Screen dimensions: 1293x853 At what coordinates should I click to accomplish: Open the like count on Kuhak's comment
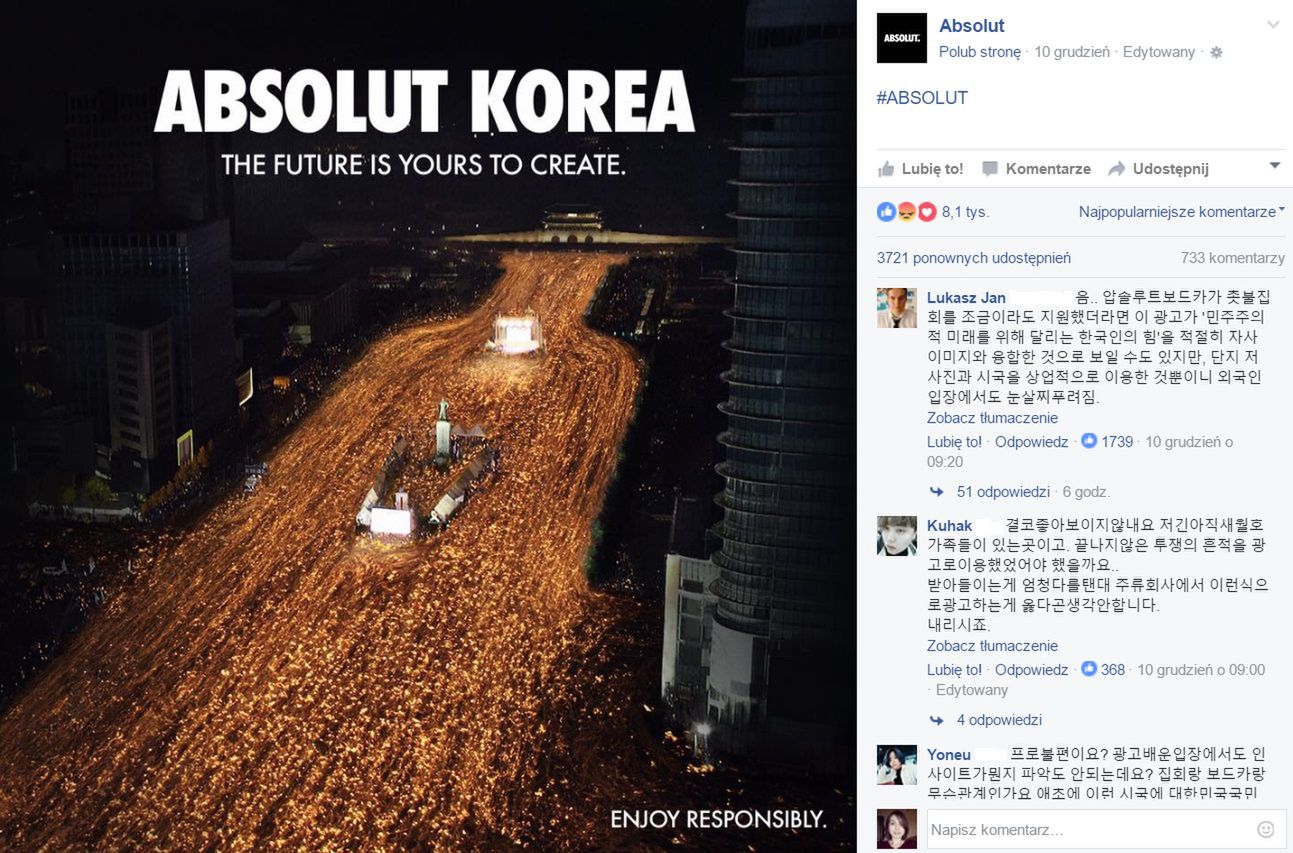(x=1103, y=670)
